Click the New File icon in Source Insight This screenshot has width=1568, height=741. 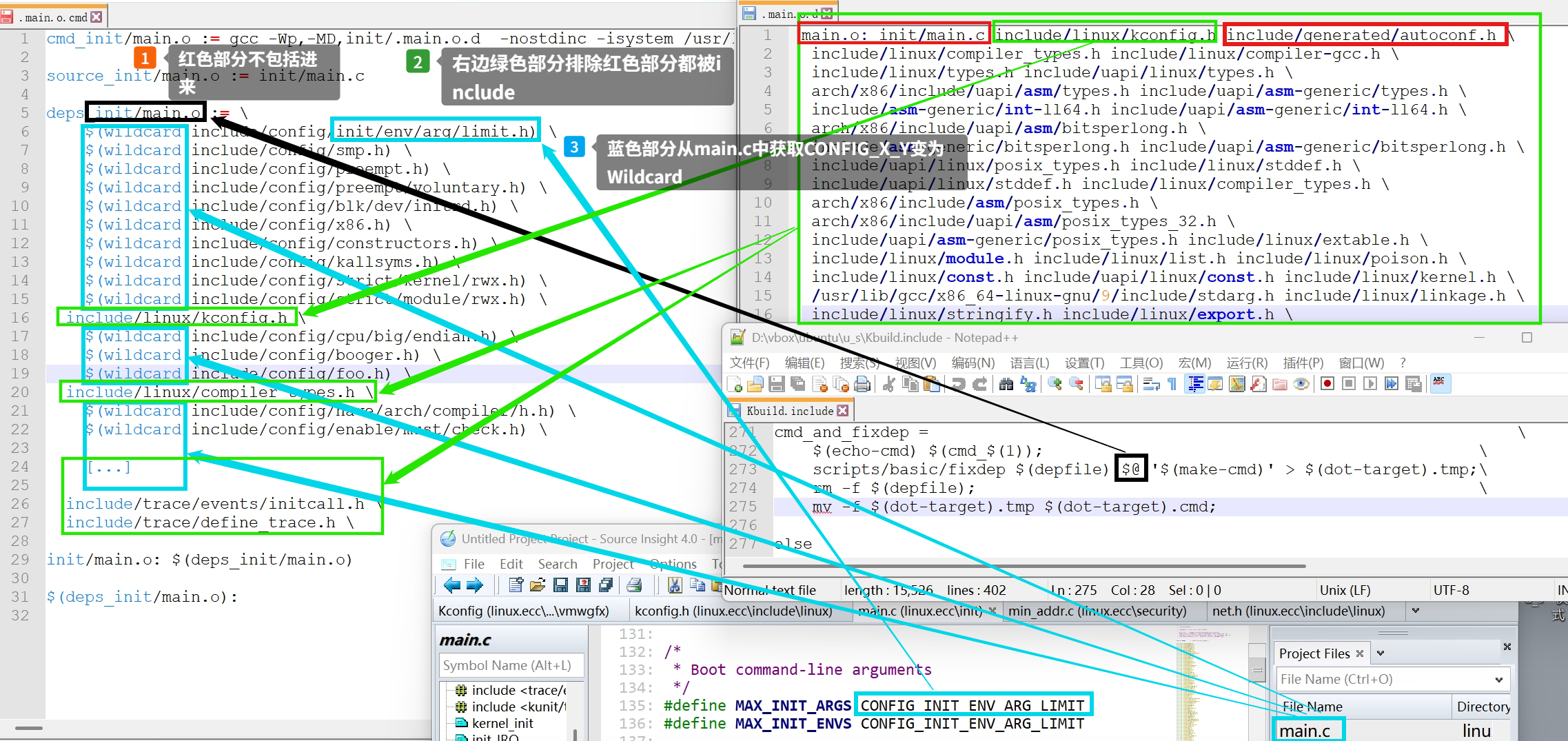pyautogui.click(x=516, y=585)
